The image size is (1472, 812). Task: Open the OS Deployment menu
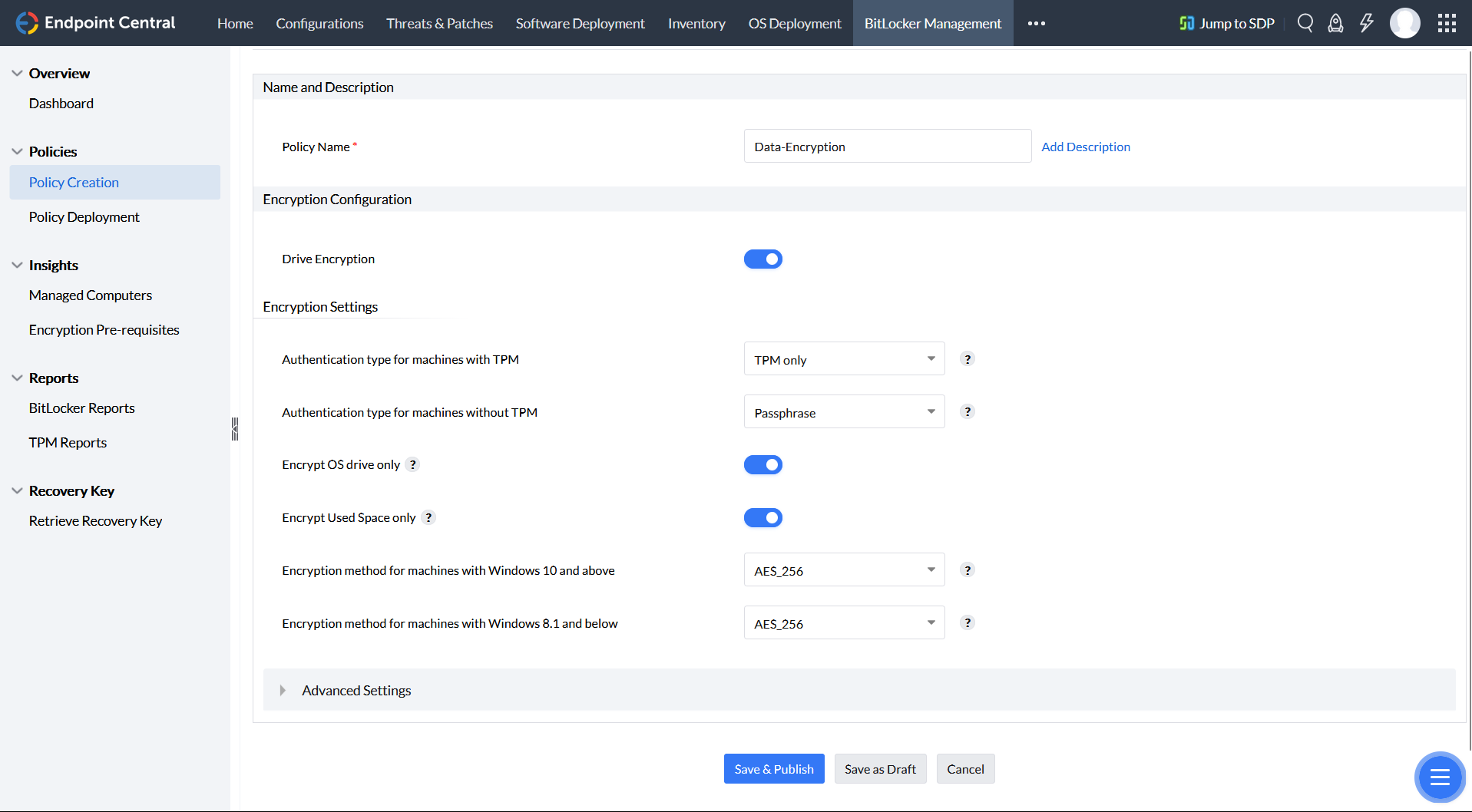pyautogui.click(x=794, y=23)
